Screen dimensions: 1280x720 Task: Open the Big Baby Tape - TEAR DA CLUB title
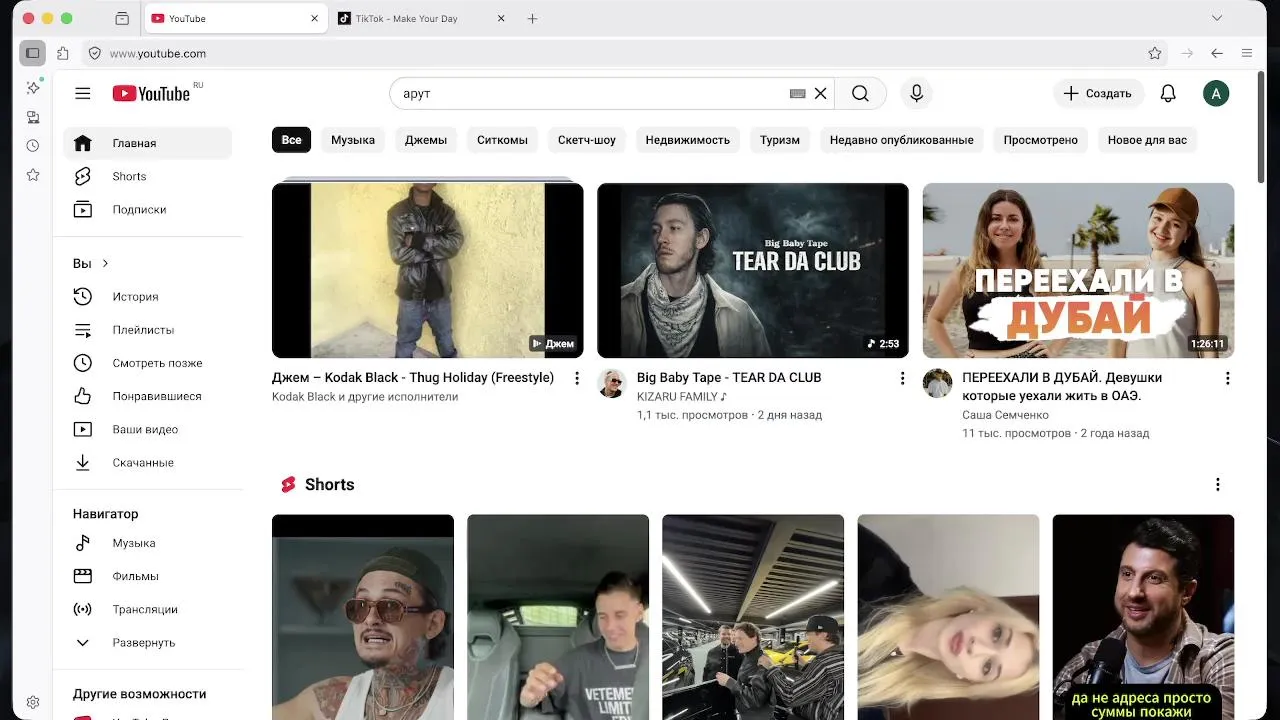pyautogui.click(x=729, y=377)
